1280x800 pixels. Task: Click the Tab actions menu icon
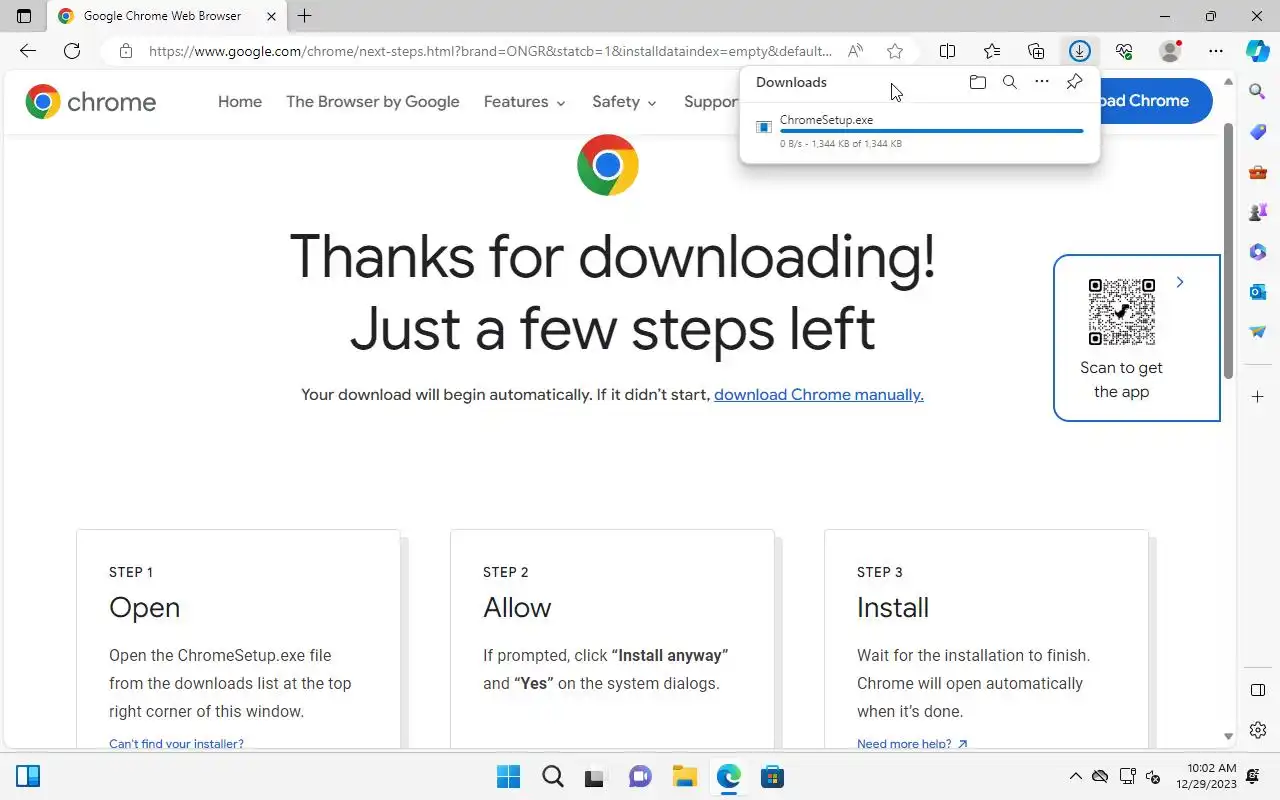pos(24,16)
